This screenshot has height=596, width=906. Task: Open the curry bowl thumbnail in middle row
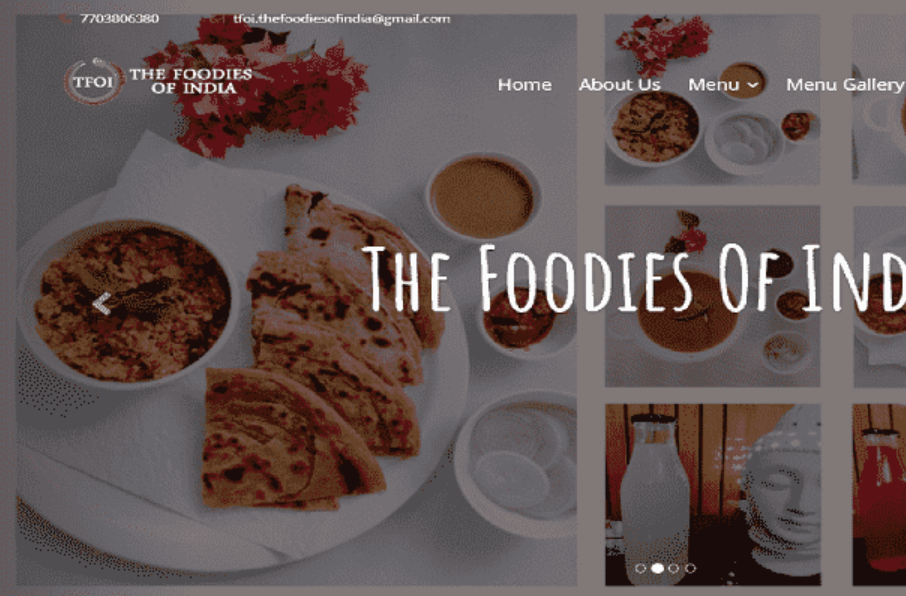tap(712, 296)
